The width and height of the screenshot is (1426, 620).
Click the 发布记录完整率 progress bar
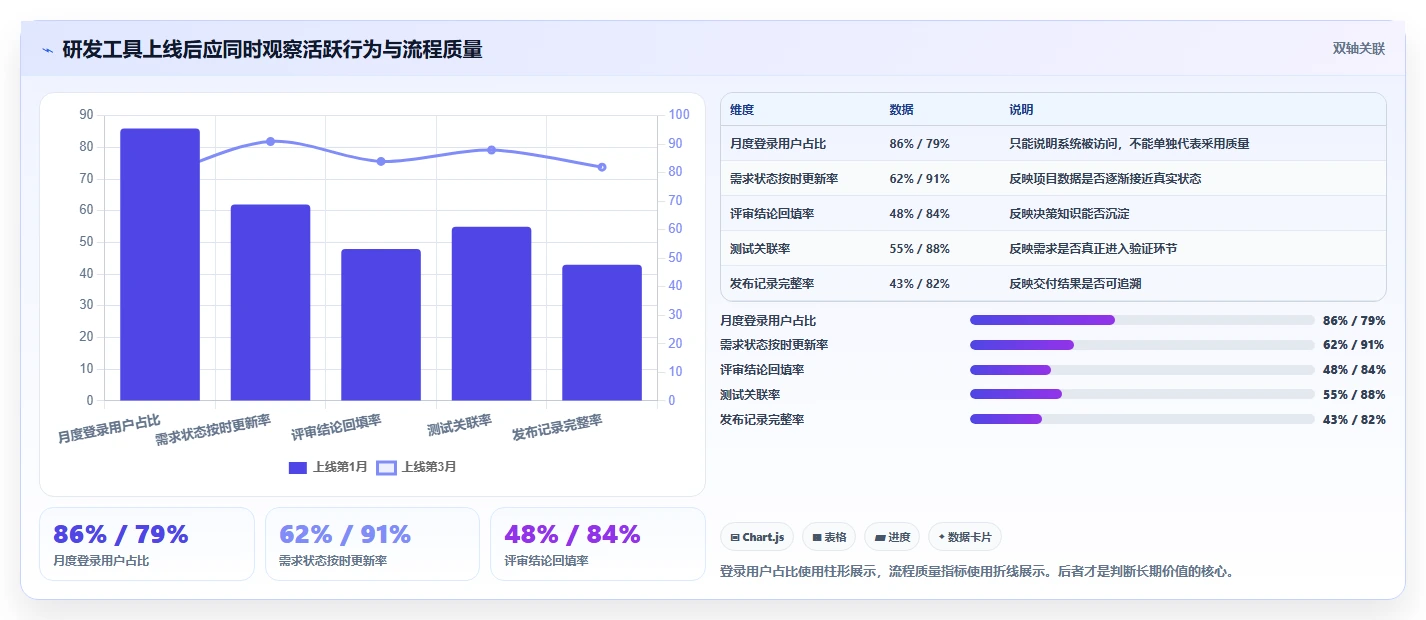(1142, 420)
